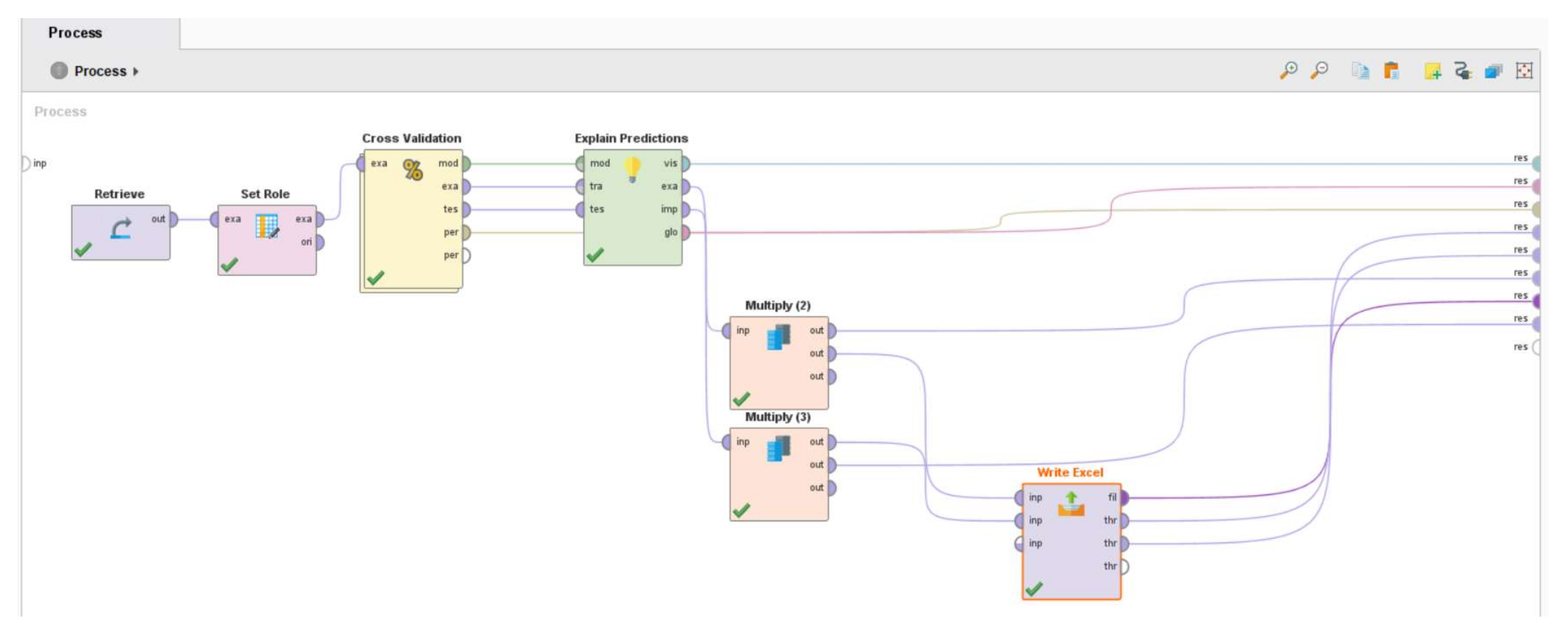Select the Retrieve operator box
Viewport: 1568px width, 631px height.
[121, 232]
